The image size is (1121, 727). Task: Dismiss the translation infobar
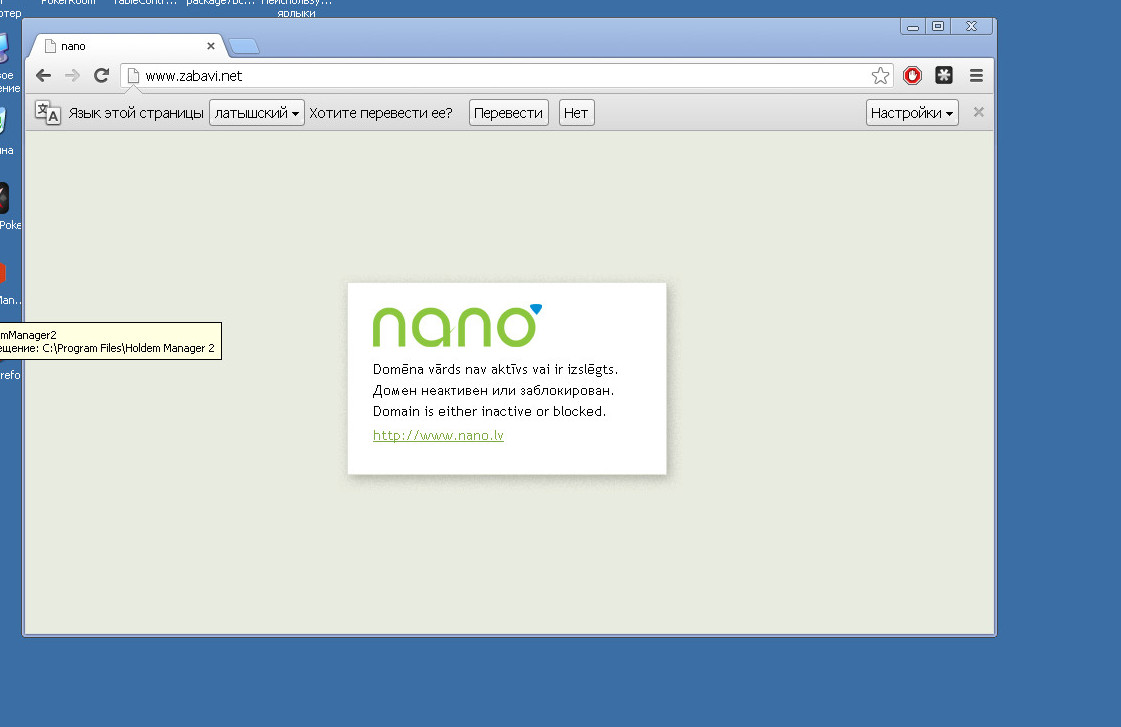979,112
